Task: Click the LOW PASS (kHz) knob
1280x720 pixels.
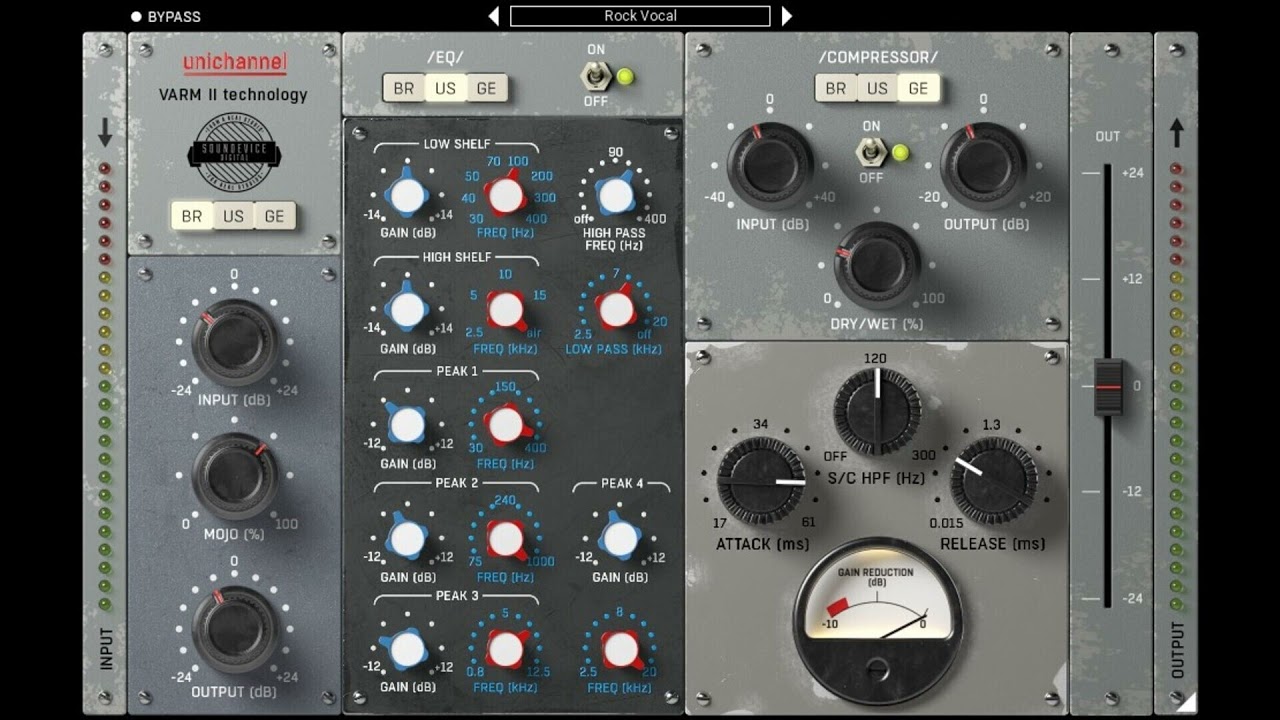Action: click(x=616, y=310)
